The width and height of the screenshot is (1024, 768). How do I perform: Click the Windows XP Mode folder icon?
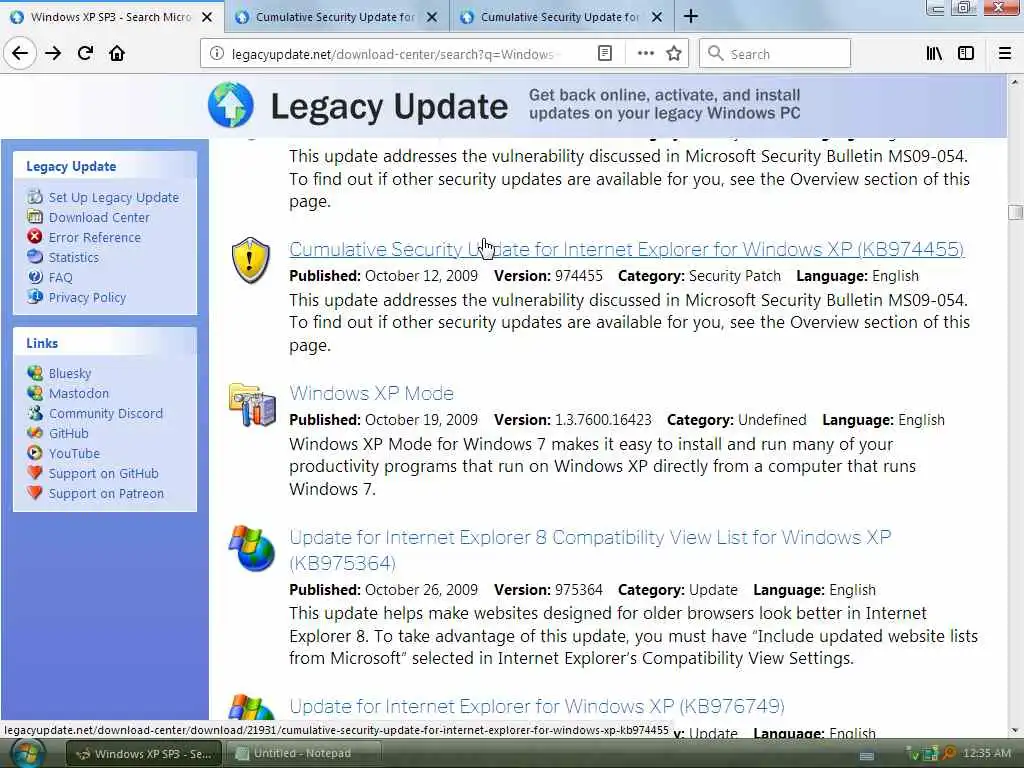click(253, 405)
